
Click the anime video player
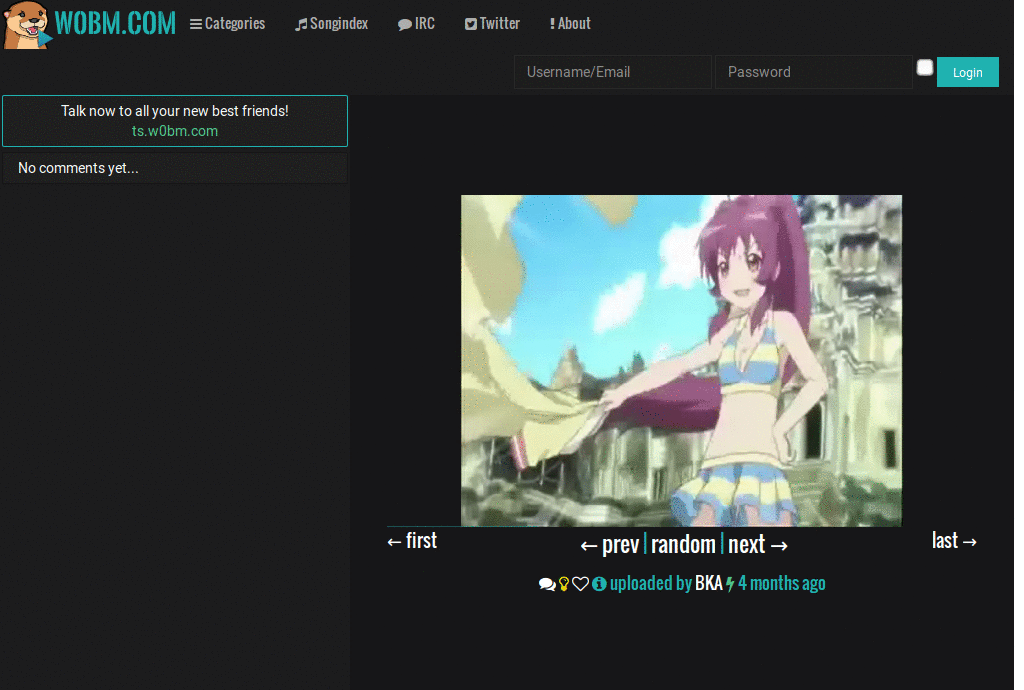point(681,360)
